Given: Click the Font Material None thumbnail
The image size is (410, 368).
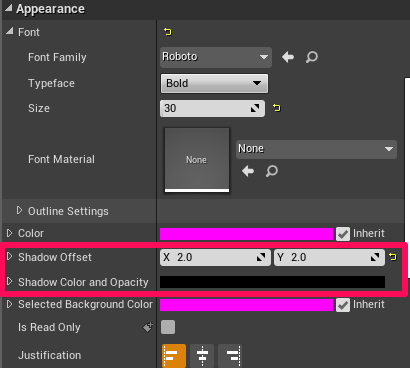Looking at the screenshot, I should tap(197, 160).
